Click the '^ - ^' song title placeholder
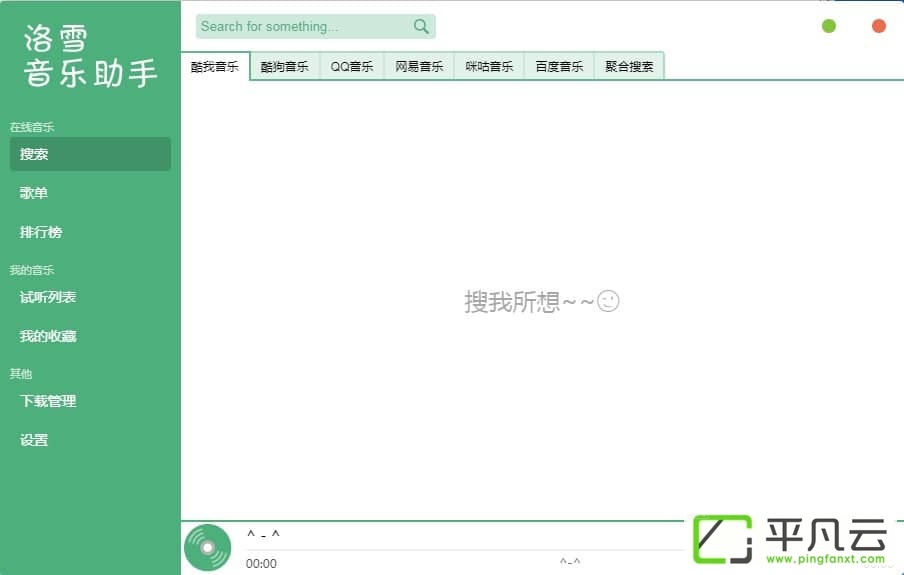 point(263,535)
